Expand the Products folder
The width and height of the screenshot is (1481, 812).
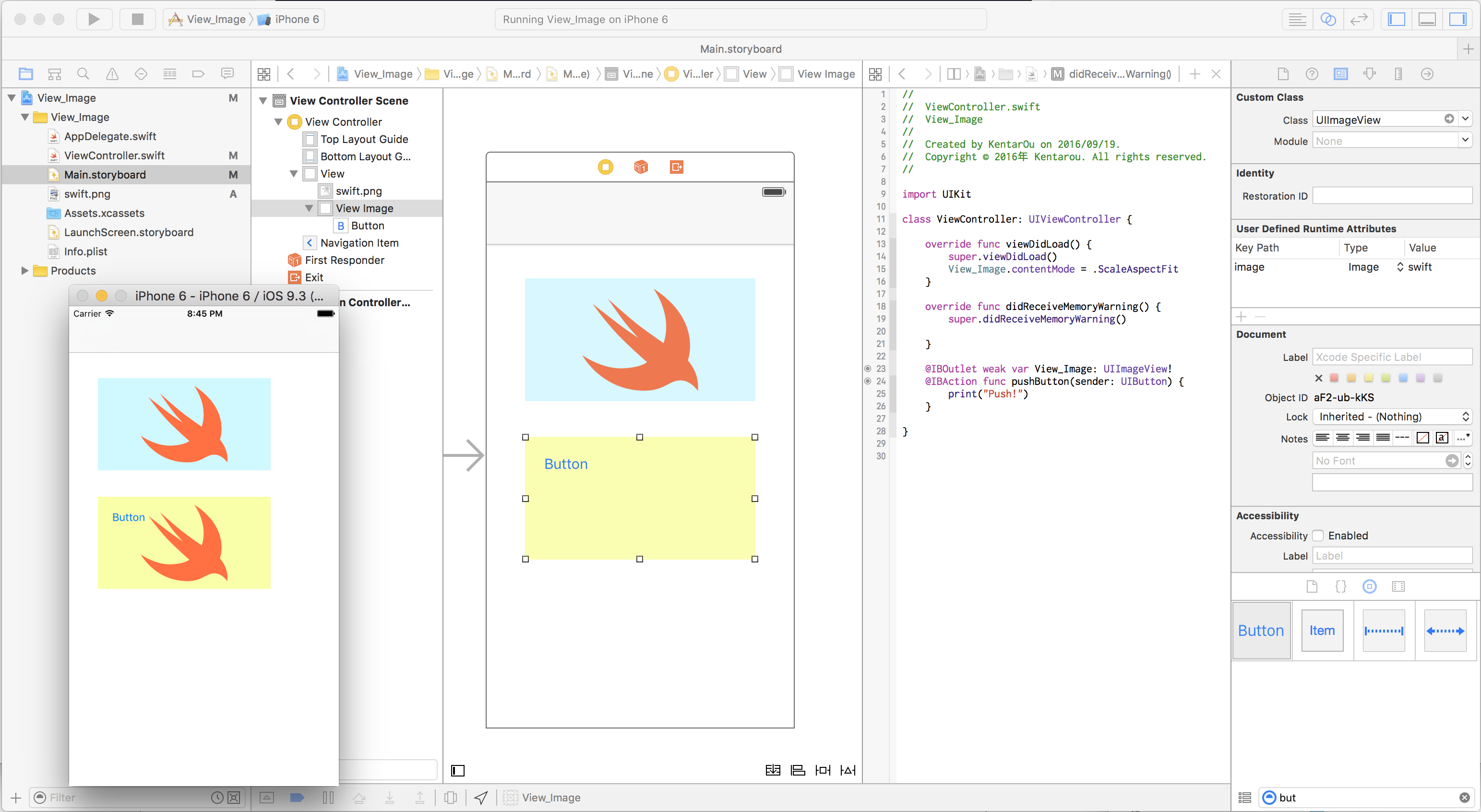24,270
